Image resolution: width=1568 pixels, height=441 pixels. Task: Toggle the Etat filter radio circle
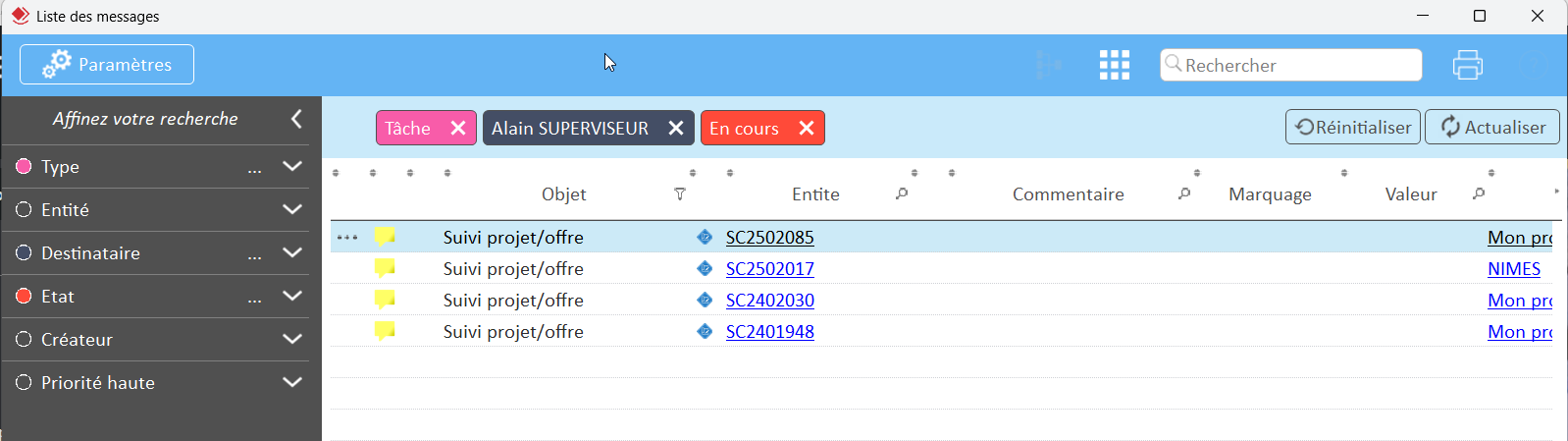click(25, 296)
